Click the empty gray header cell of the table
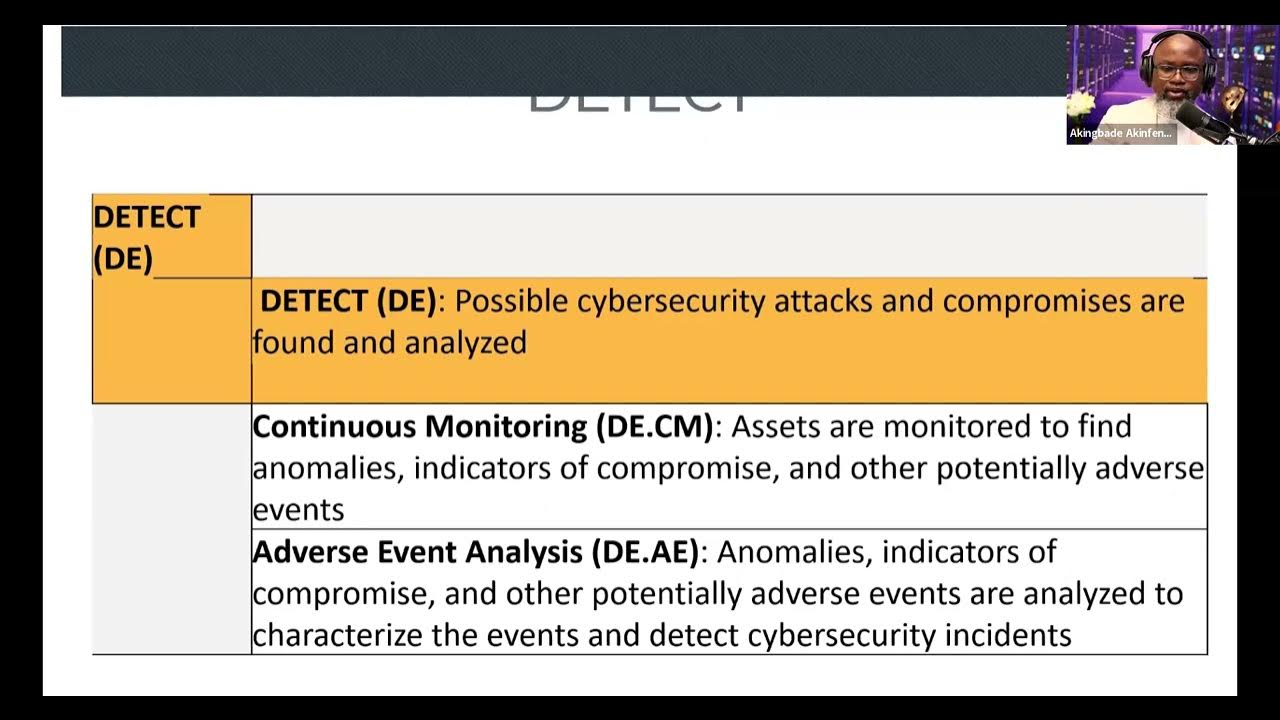Image resolution: width=1280 pixels, height=720 pixels. 728,236
